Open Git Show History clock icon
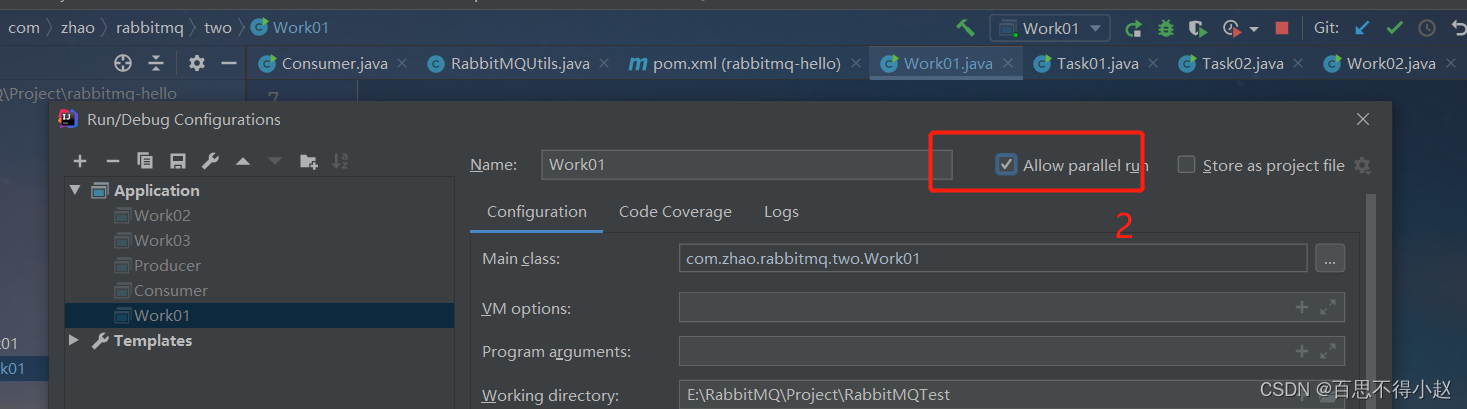The image size is (1467, 409). (x=1427, y=28)
